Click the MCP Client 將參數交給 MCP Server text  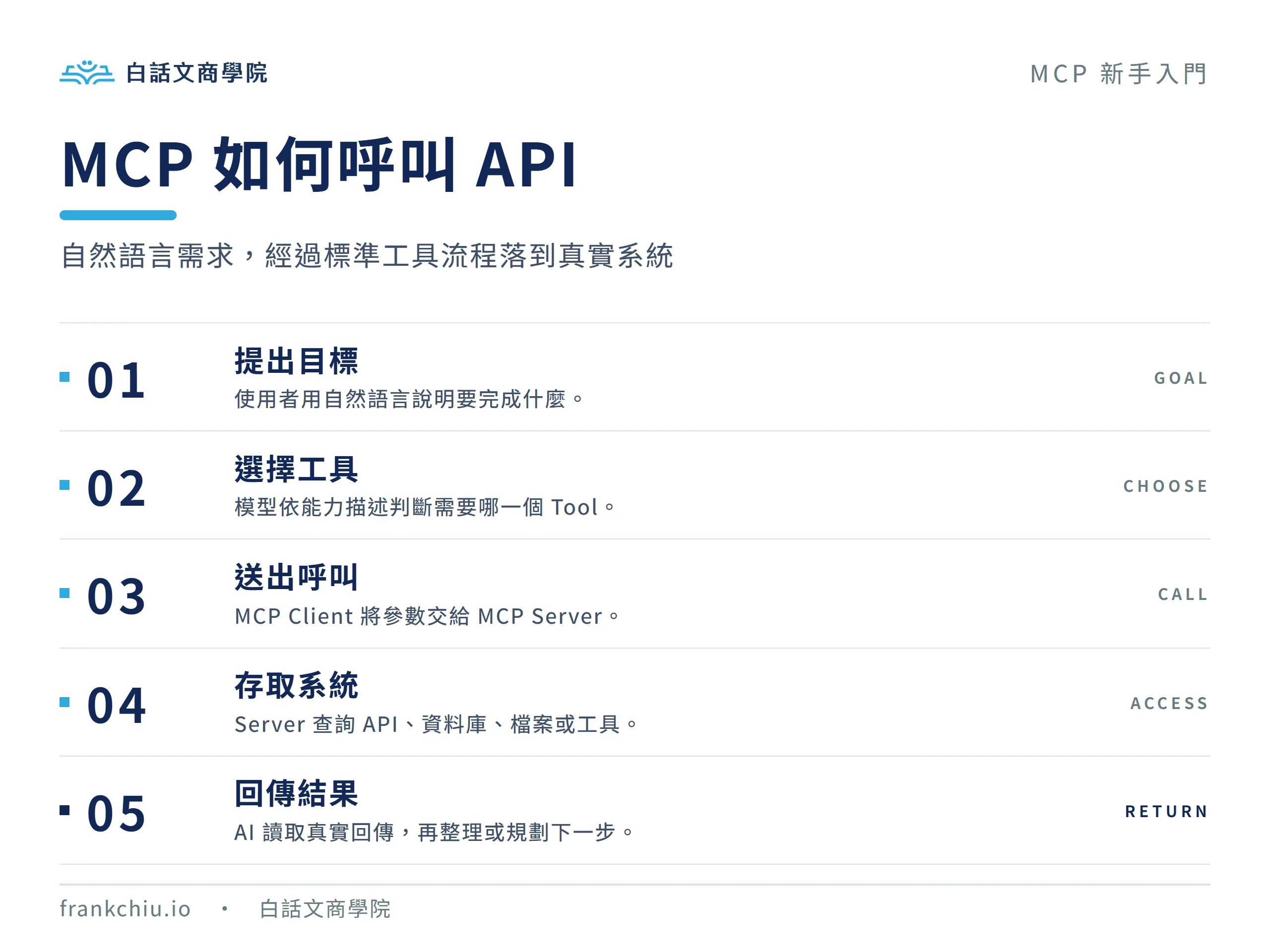pyautogui.click(x=427, y=616)
